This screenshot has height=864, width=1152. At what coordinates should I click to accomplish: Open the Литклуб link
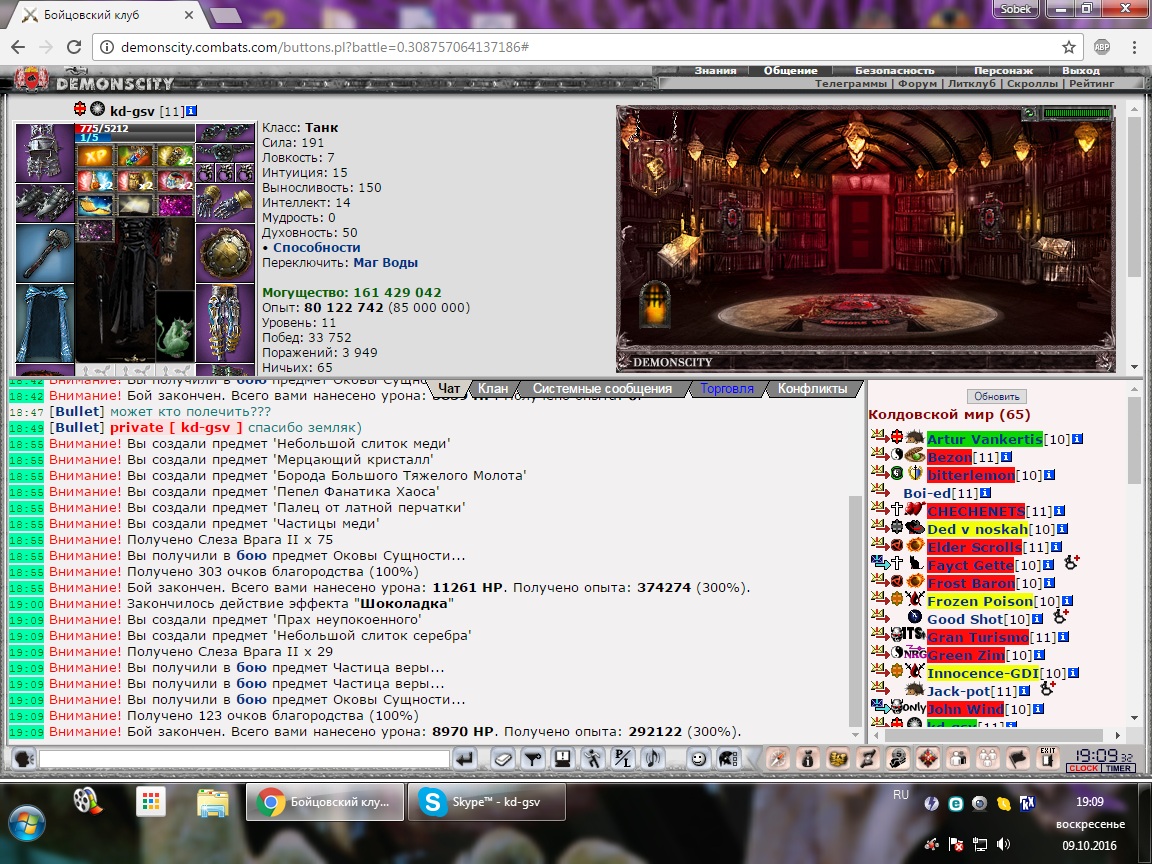coord(971,83)
